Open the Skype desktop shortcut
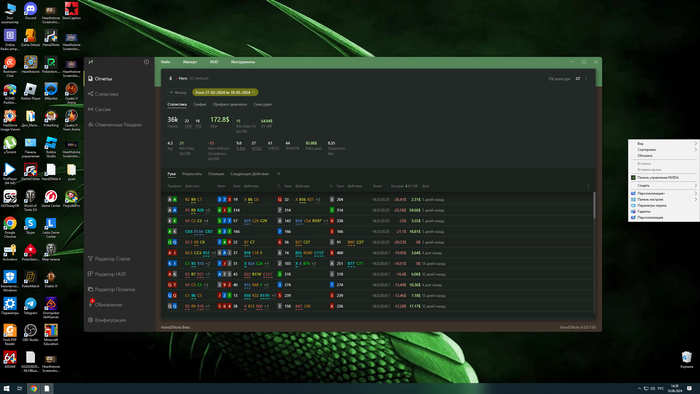Image resolution: width=700 pixels, height=394 pixels. (x=30, y=226)
